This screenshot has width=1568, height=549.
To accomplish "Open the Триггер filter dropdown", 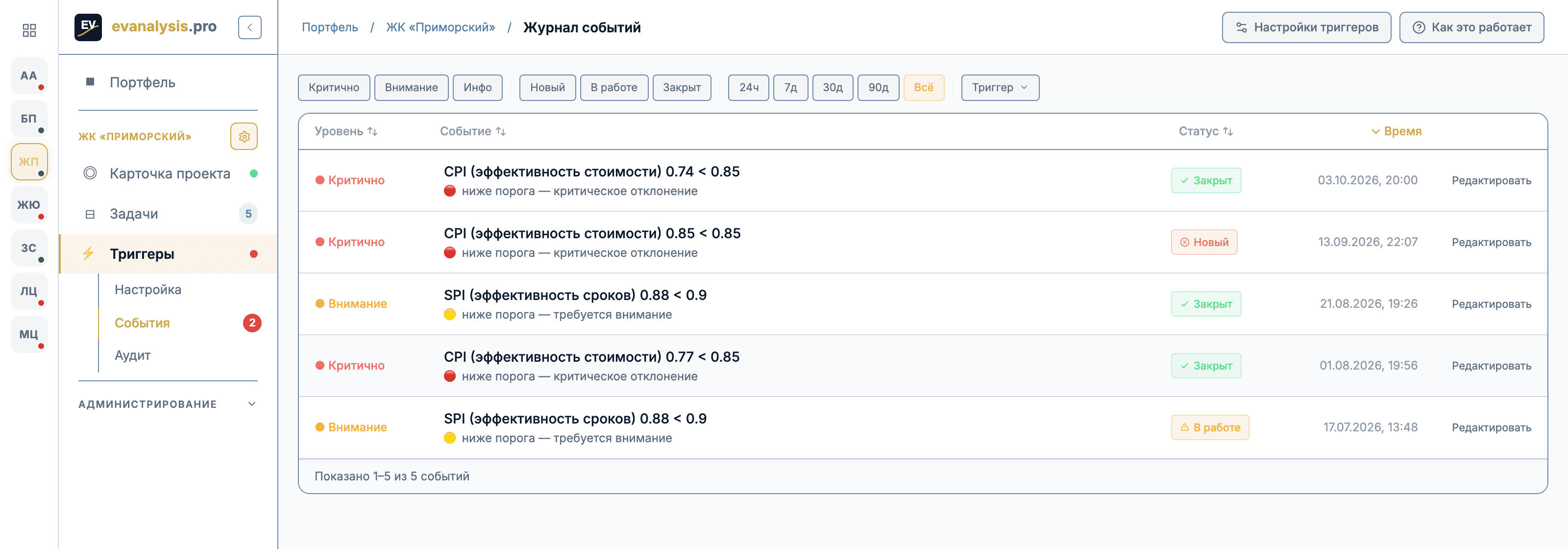I will 1000,88.
